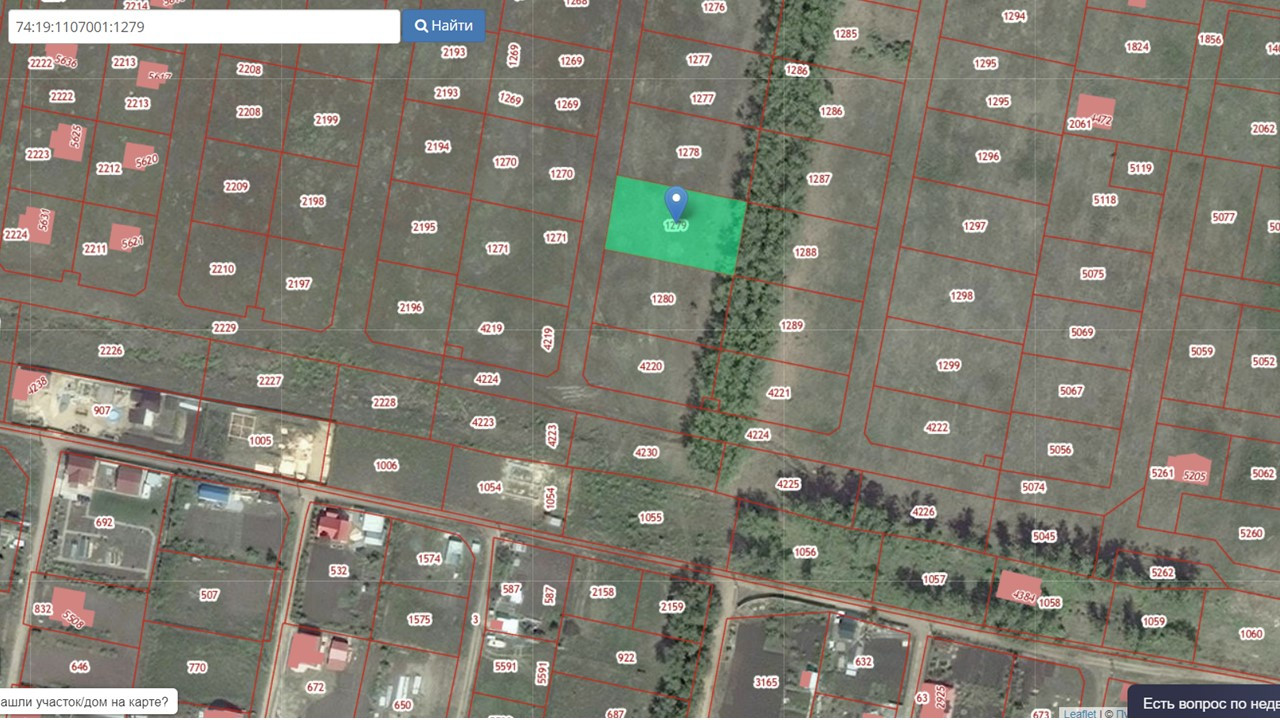1280x720 pixels.
Task: Select parcel label 1278
Action: click(688, 153)
